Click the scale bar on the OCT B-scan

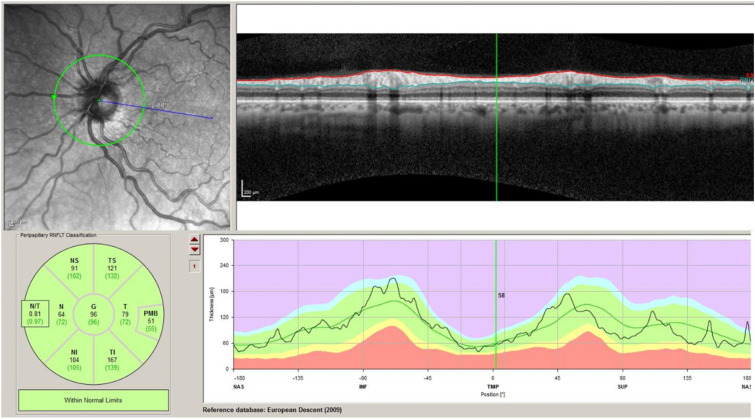pos(246,189)
